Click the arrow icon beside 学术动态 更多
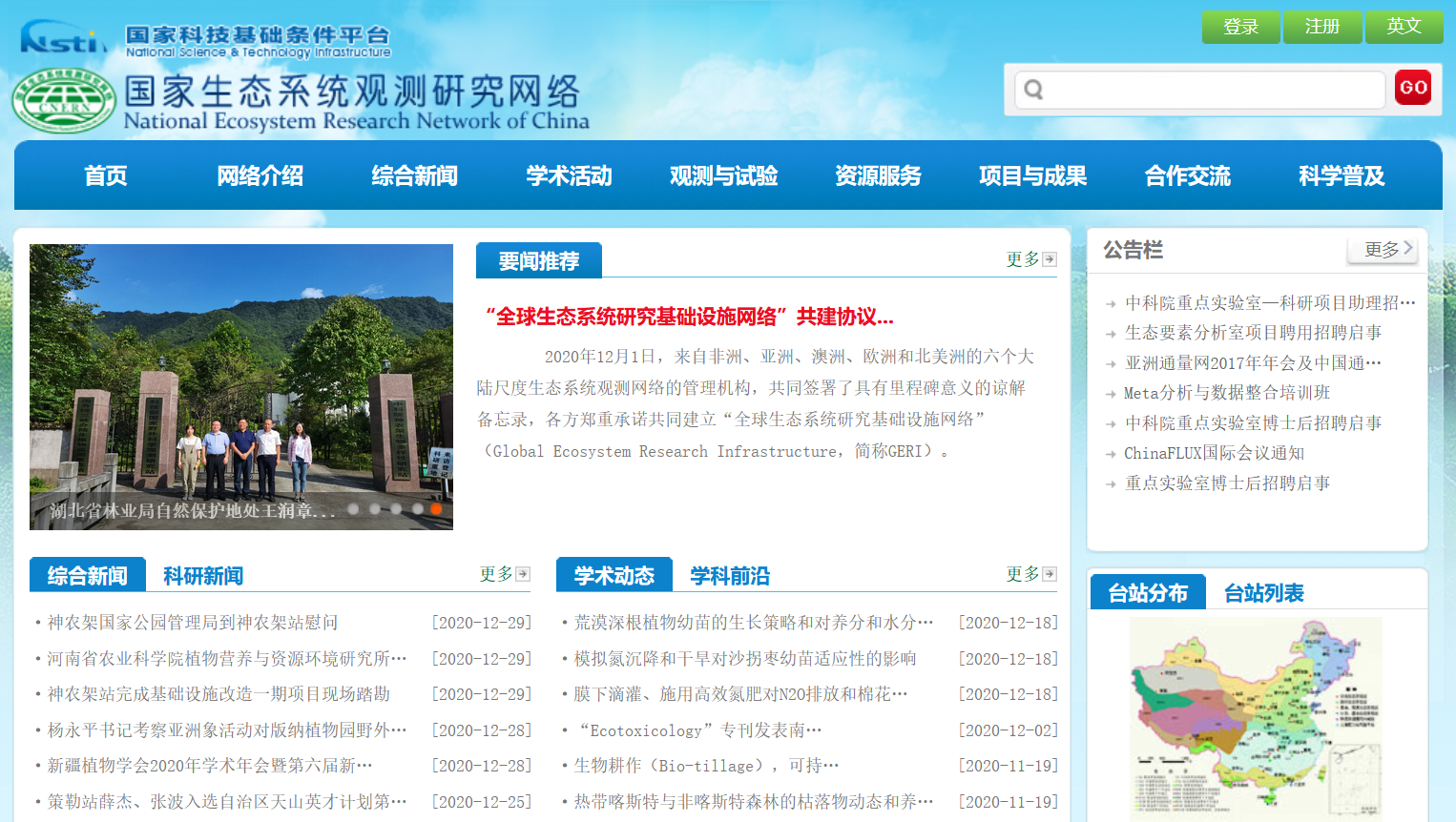1456x822 pixels. click(x=1050, y=574)
